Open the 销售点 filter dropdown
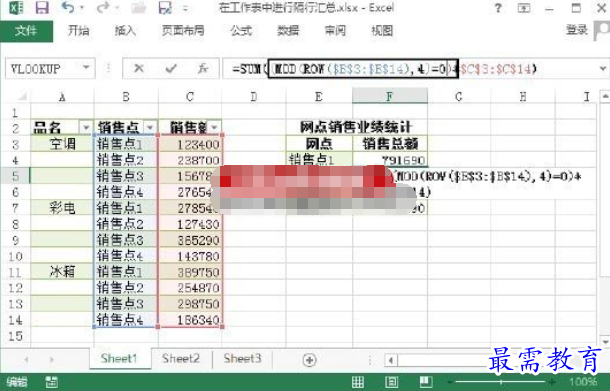This screenshot has height=391, width=610. [x=150, y=127]
